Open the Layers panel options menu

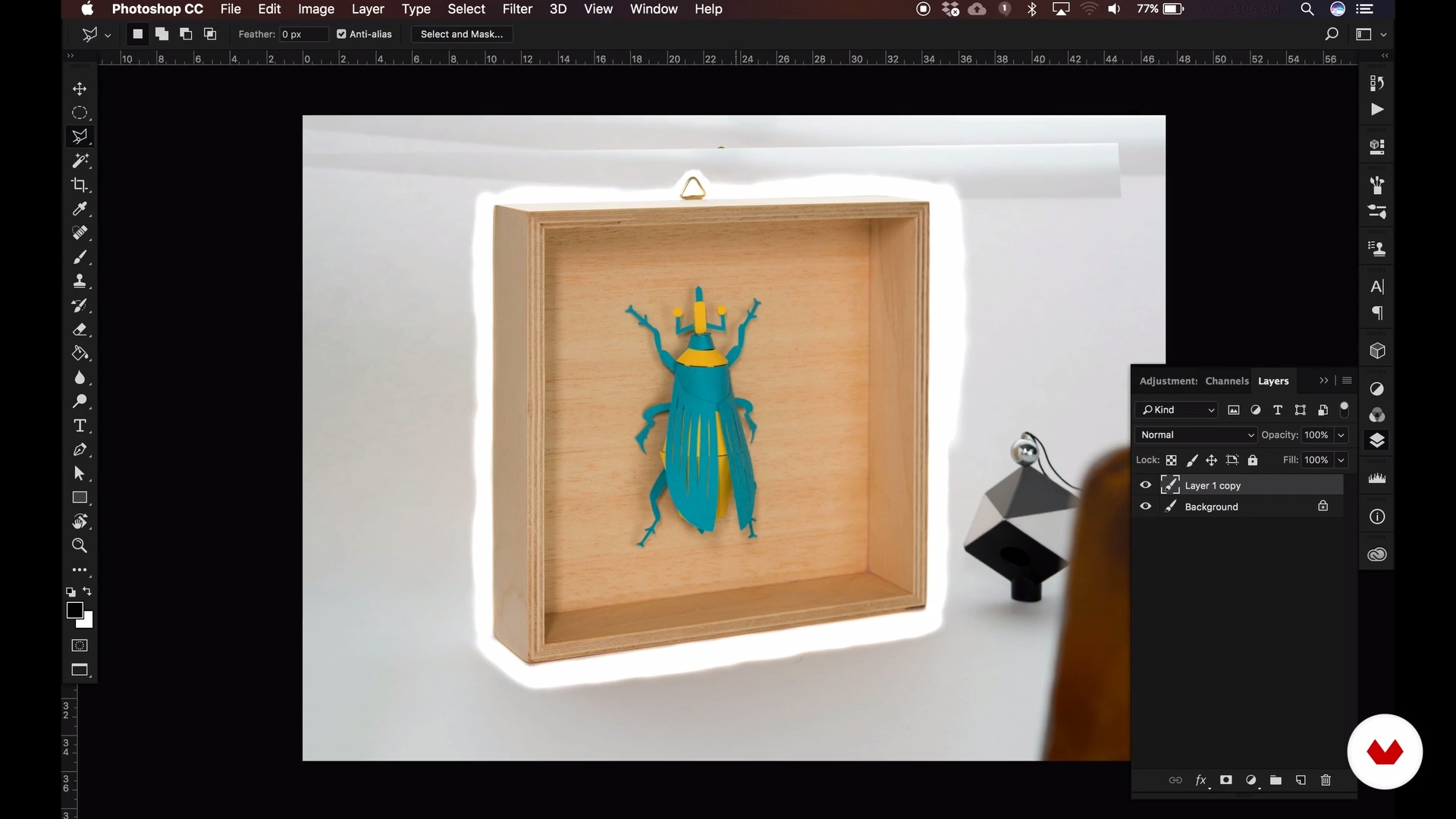coord(1347,381)
